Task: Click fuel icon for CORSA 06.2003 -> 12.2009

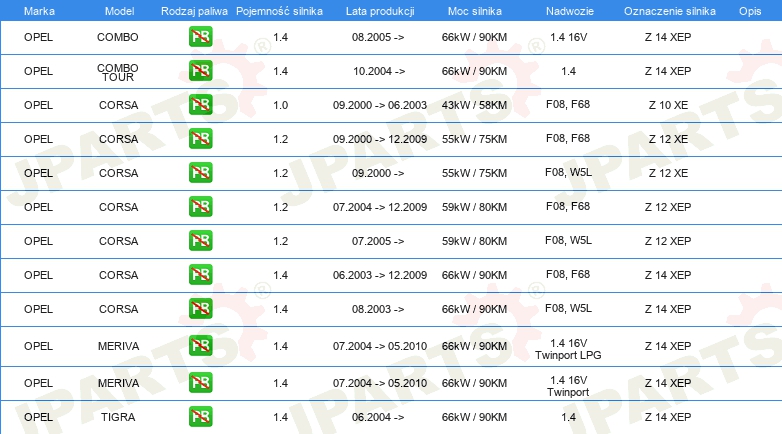Action: [x=200, y=274]
